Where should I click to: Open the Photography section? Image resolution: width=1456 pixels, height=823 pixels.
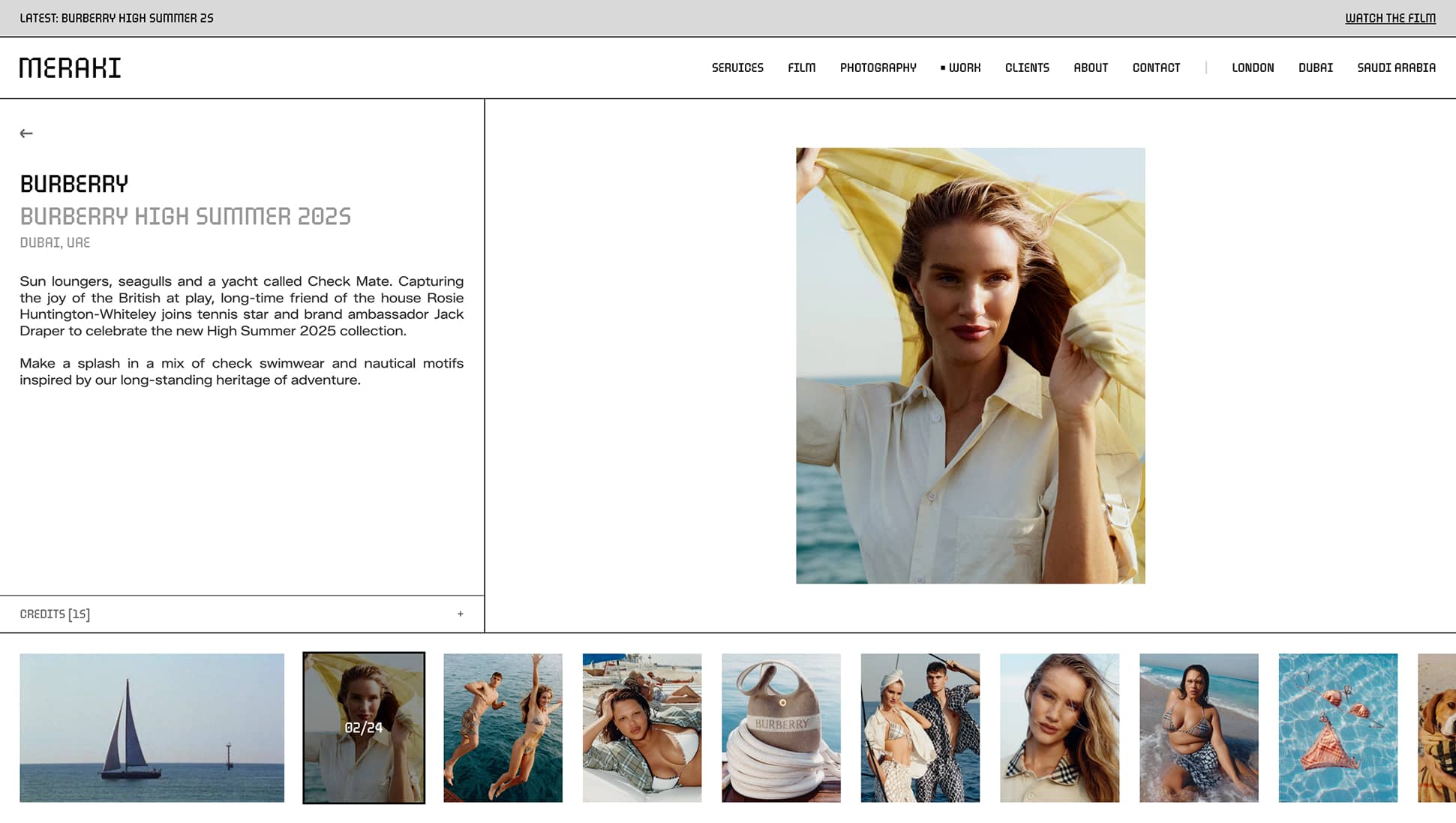coord(878,68)
